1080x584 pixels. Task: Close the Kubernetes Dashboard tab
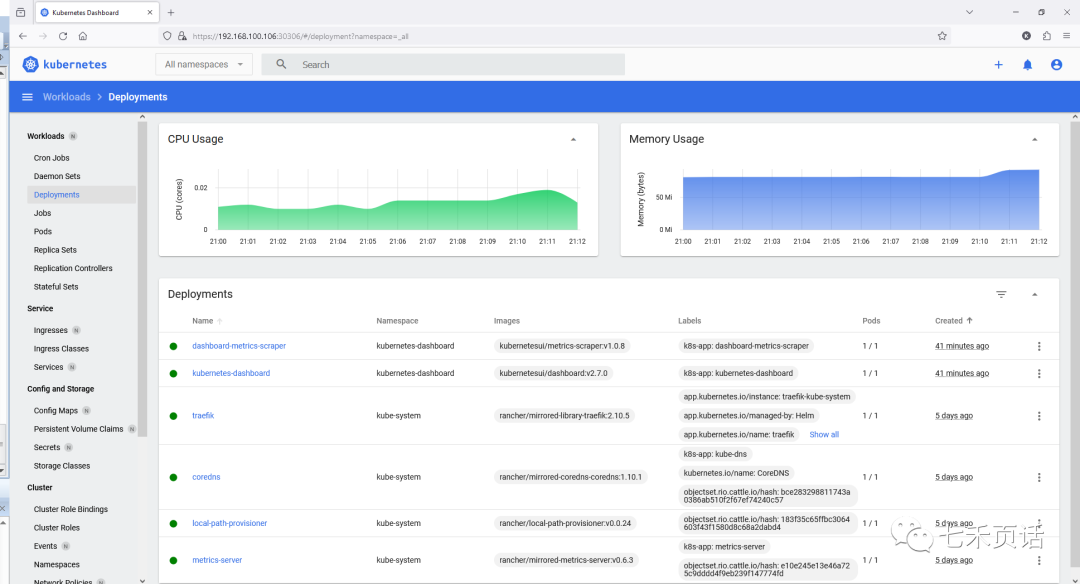click(150, 12)
